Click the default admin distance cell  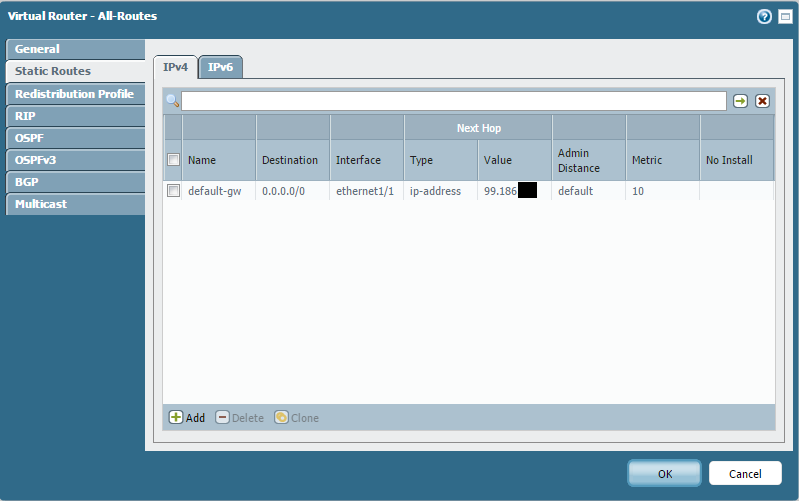(x=575, y=191)
